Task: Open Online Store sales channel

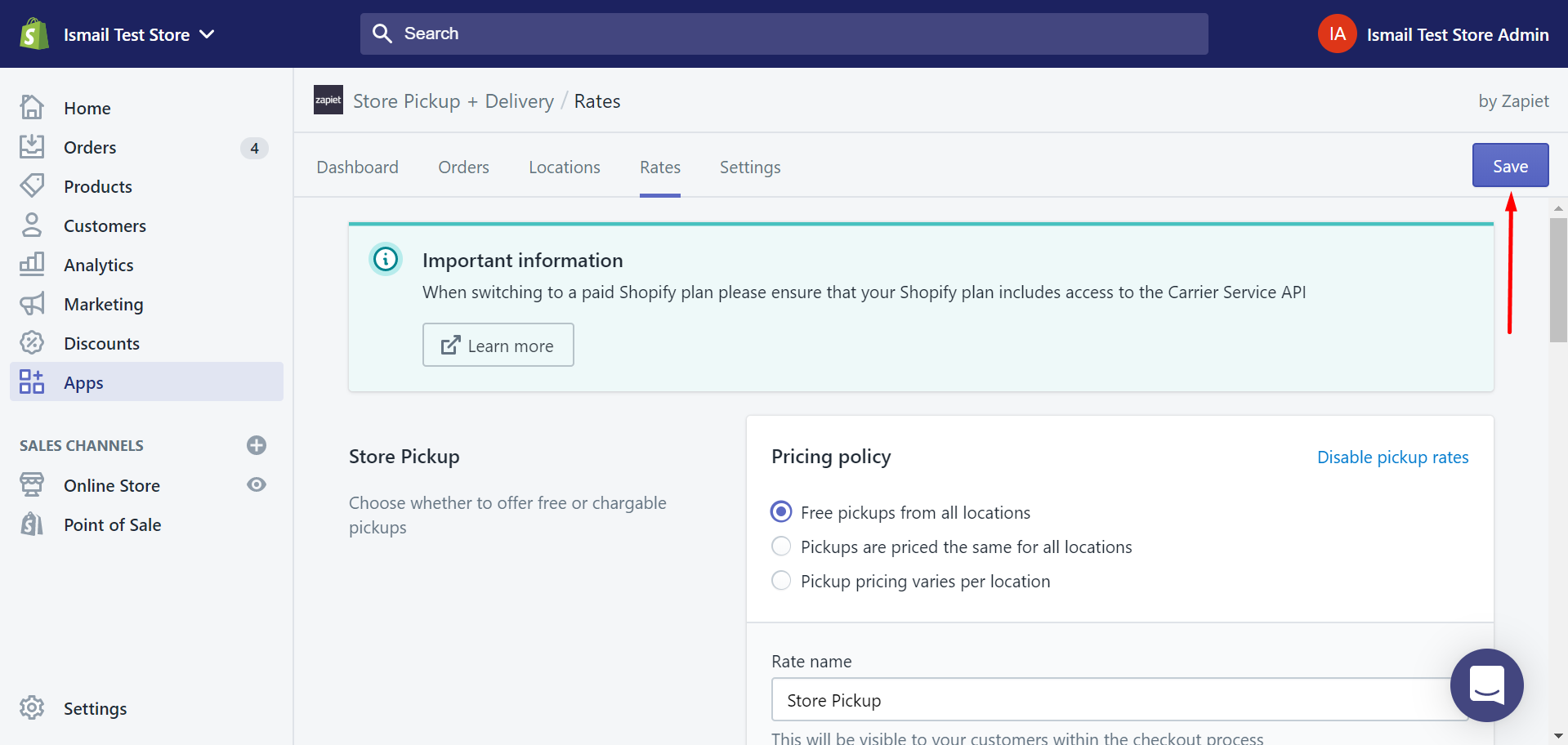Action: point(112,485)
